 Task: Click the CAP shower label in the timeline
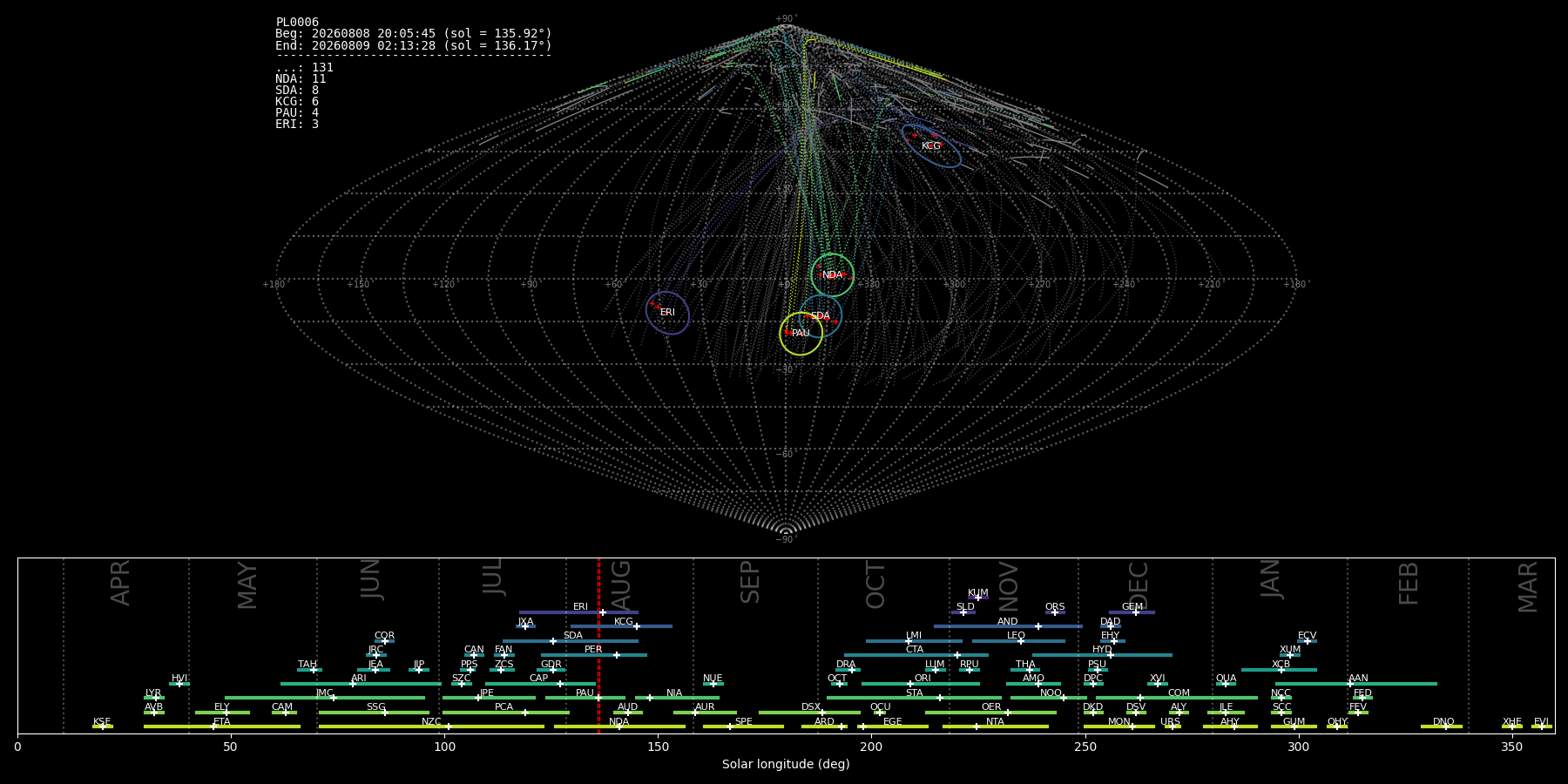[x=539, y=679]
